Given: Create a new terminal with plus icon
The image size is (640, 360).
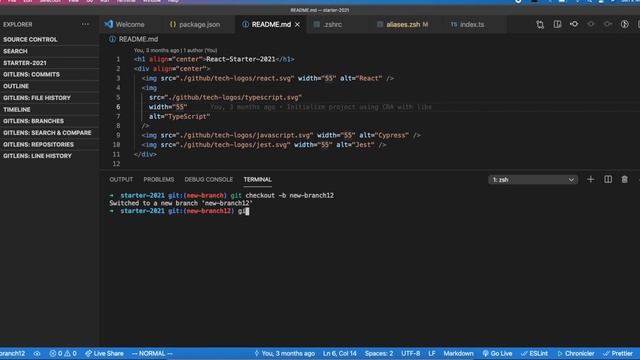Looking at the screenshot, I should pyautogui.click(x=590, y=180).
